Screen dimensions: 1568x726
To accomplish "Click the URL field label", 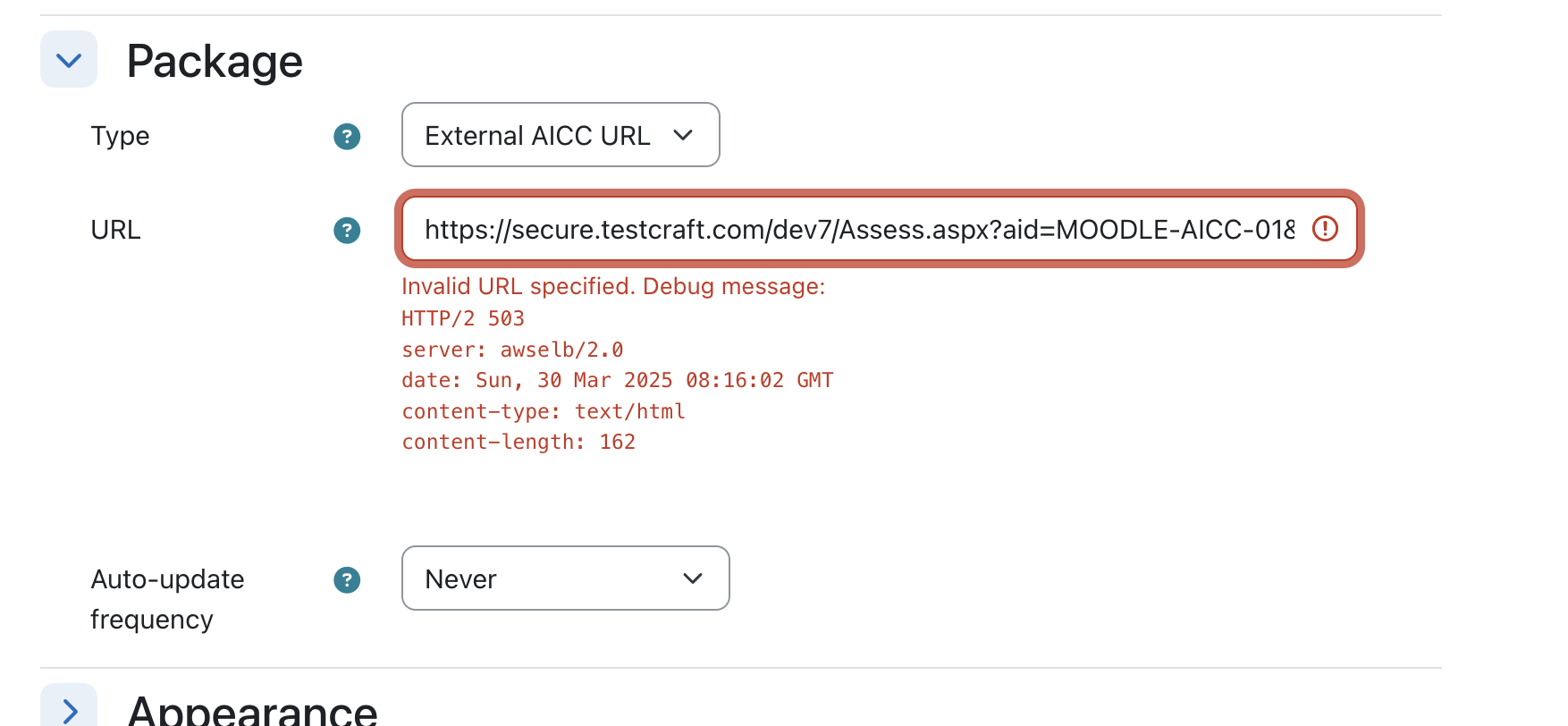I will click(x=115, y=230).
